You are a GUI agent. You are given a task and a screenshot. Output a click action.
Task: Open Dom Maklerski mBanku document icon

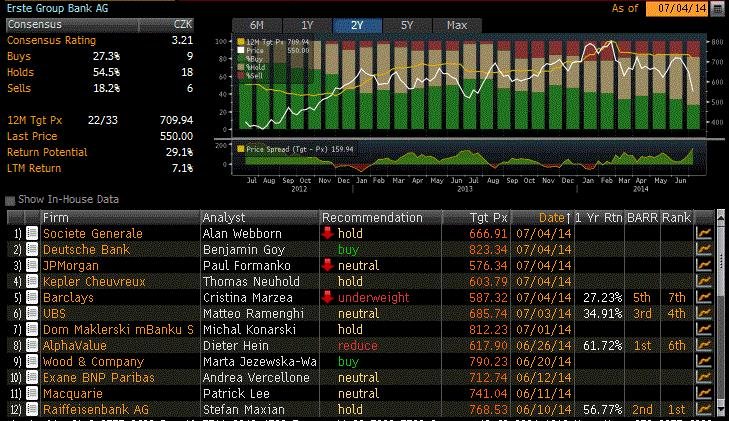pos(32,329)
